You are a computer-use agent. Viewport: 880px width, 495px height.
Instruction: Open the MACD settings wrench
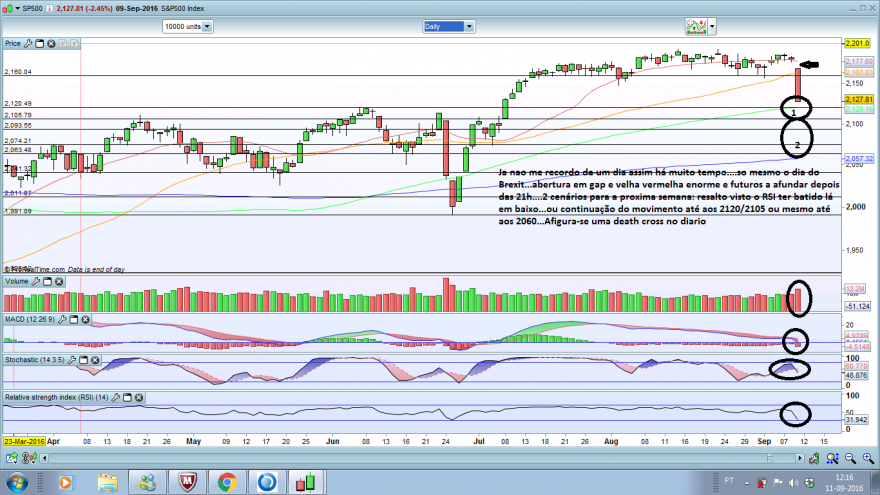coord(62,319)
